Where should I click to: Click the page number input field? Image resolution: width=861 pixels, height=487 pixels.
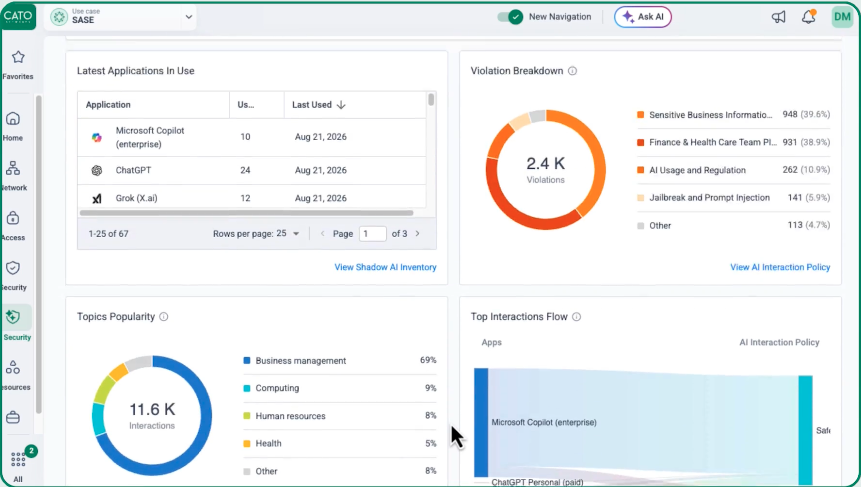click(372, 233)
